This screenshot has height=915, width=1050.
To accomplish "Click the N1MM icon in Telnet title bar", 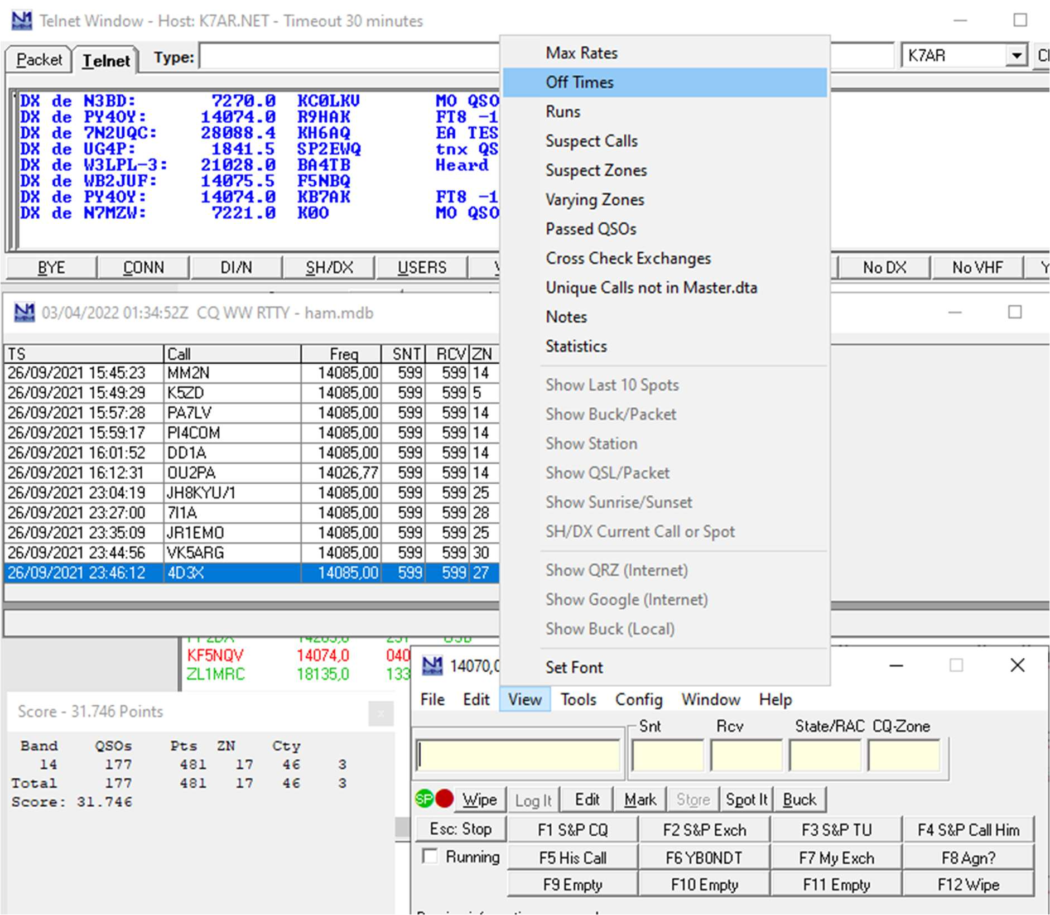I will 22,20.
